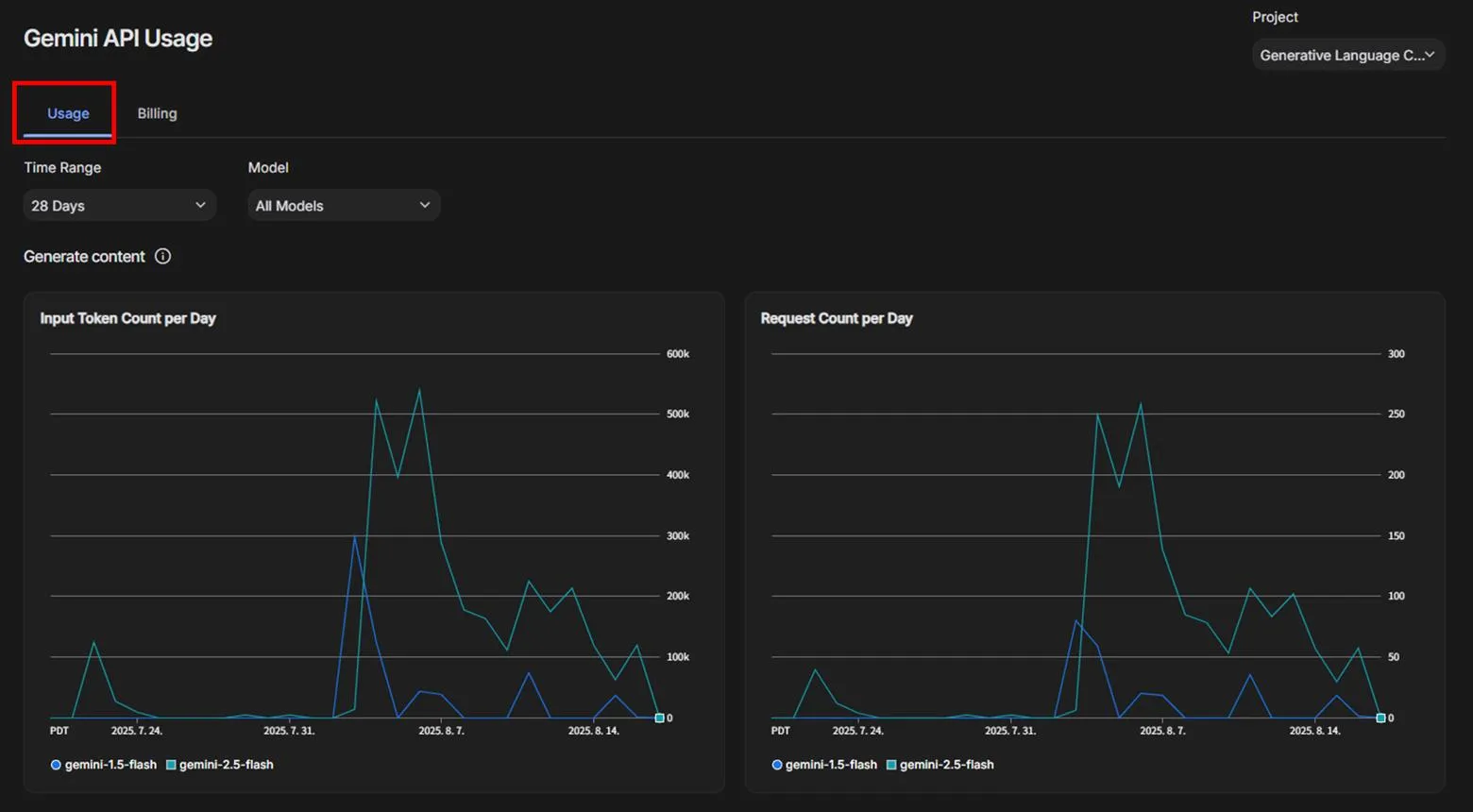This screenshot has height=812, width=1473.
Task: Toggle gemini-1.5-flash legend in Request Count chart
Action: [824, 765]
